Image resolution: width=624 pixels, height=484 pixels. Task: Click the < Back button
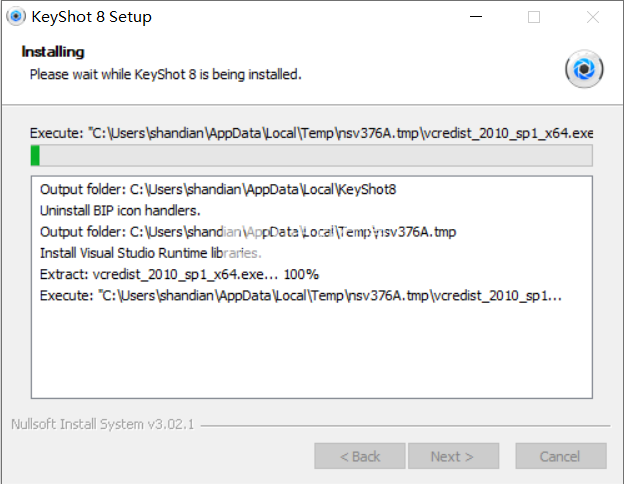tap(360, 456)
